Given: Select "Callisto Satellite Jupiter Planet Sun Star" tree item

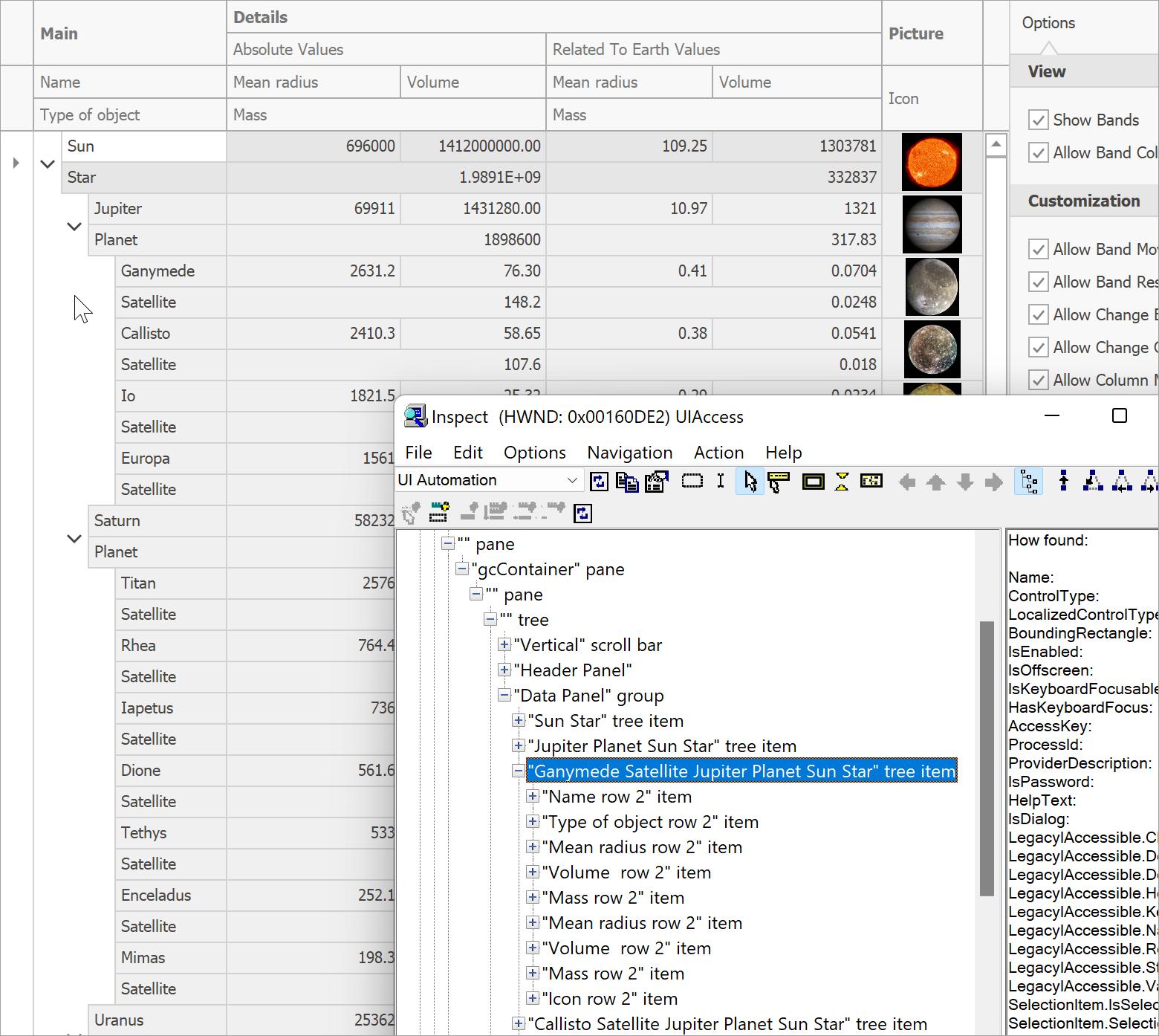Looking at the screenshot, I should pyautogui.click(x=727, y=1024).
